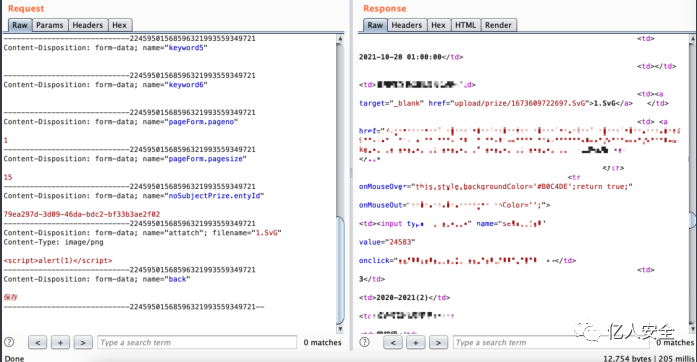697x362 pixels.
Task: Open the Response Hex tab
Action: [x=438, y=25]
